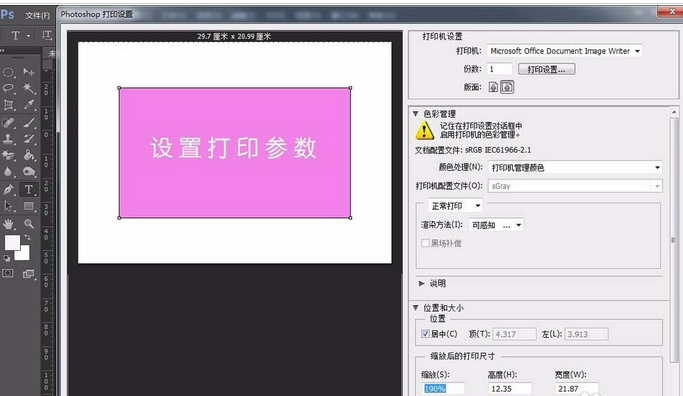
Task: Select the Elliptical Marquee tool
Action: pos(8,71)
